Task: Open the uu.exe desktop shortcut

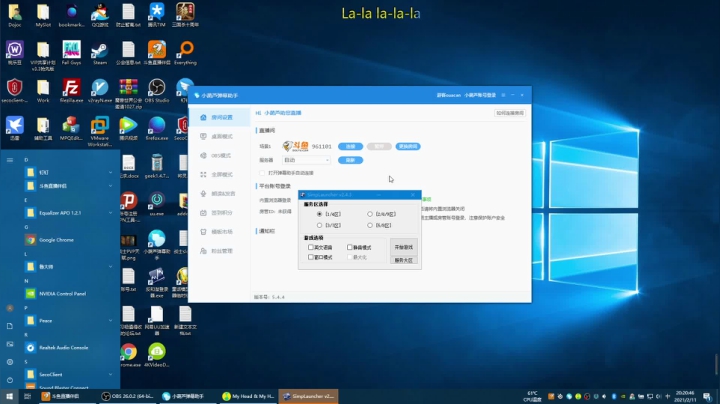Action: pos(157,204)
